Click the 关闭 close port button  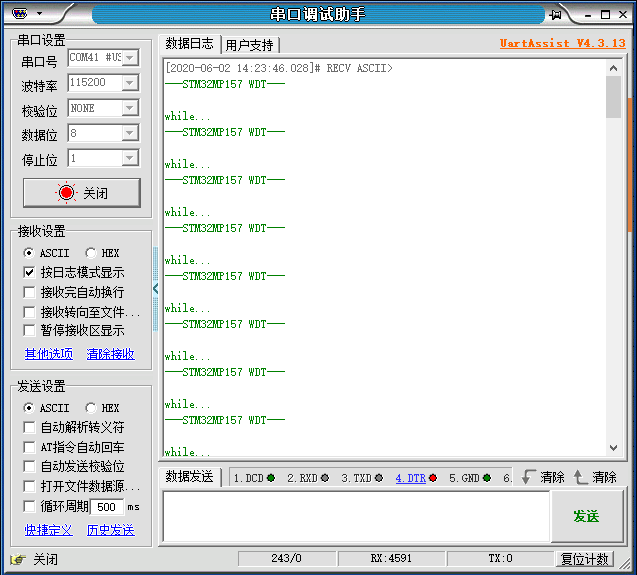[x=82, y=193]
